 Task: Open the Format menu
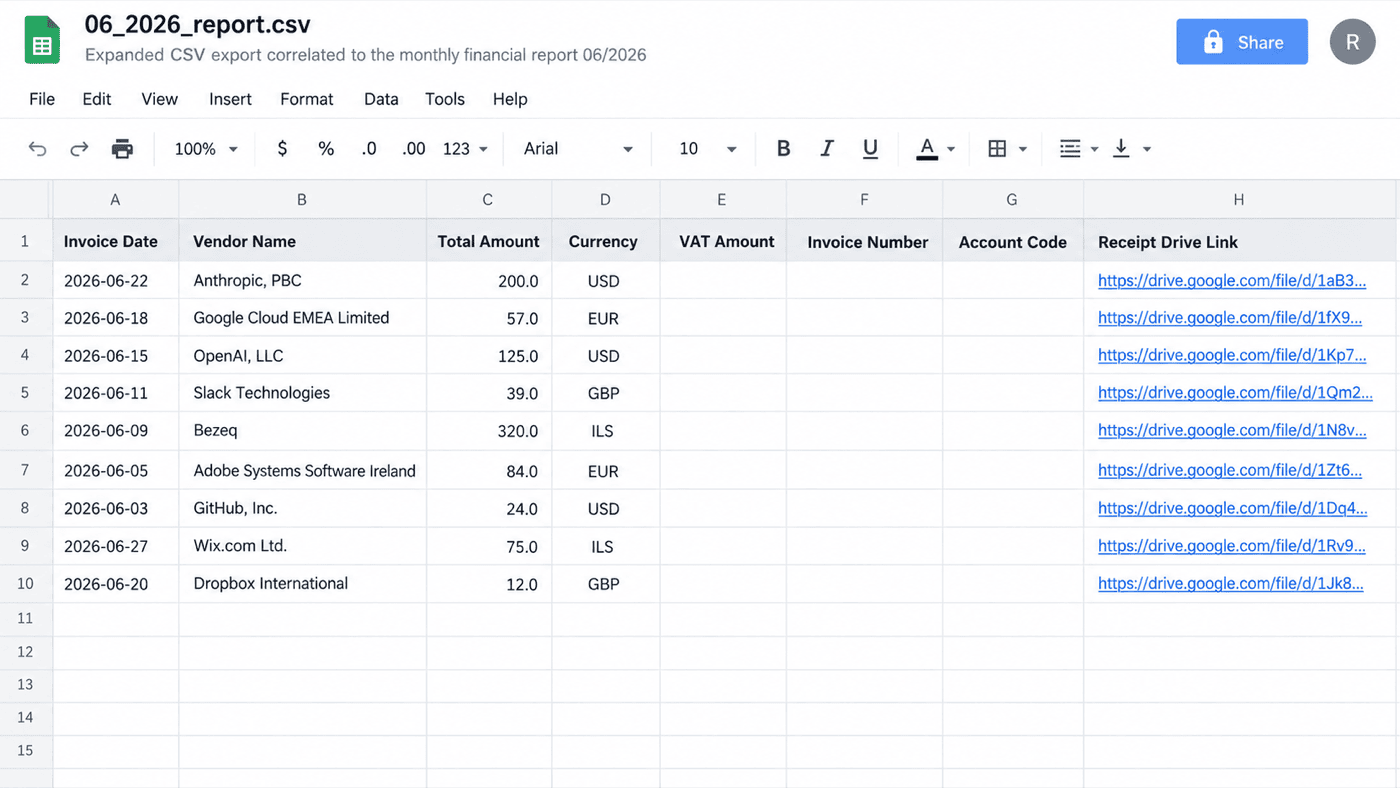click(x=307, y=99)
